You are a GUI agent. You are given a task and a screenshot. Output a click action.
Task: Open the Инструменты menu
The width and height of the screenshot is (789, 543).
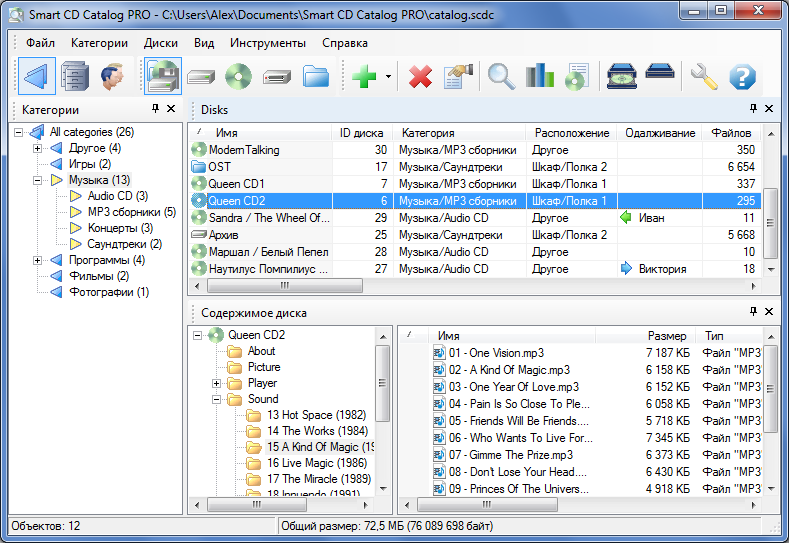[268, 43]
